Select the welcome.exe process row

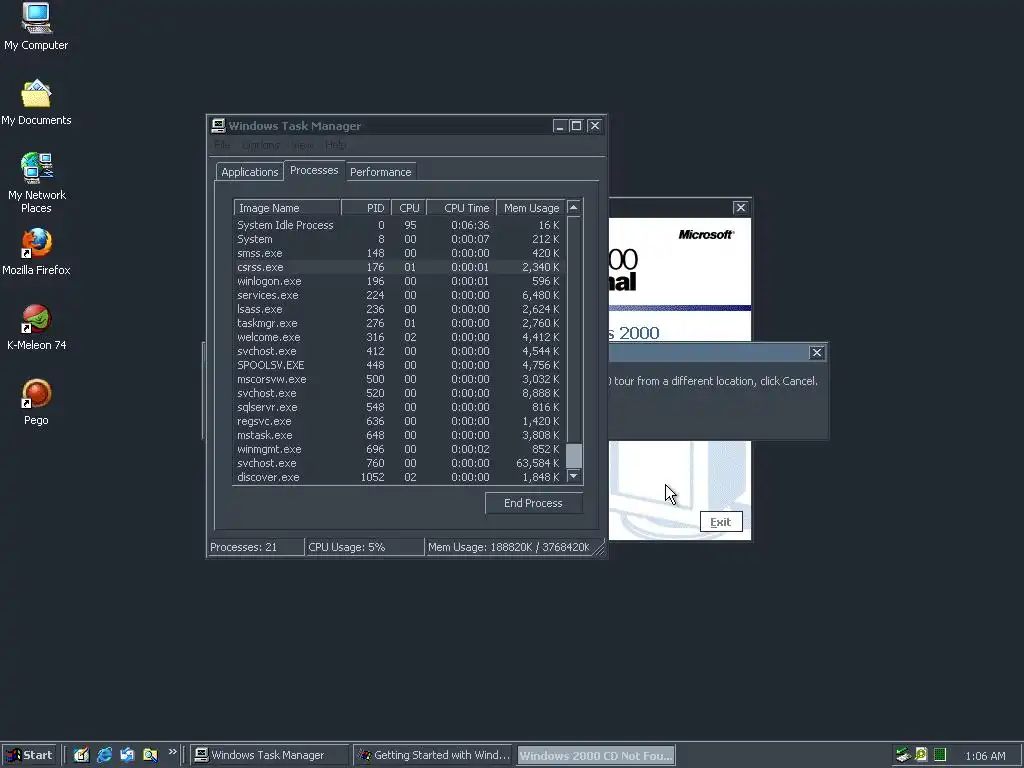(399, 337)
